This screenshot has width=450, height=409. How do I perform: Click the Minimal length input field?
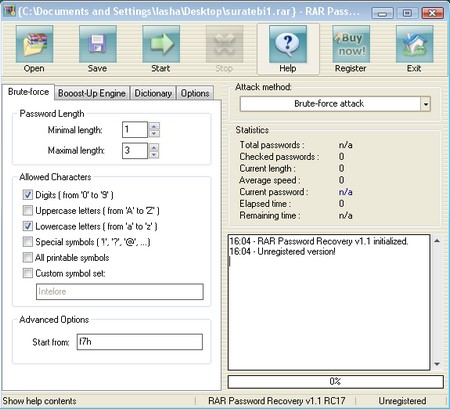[x=135, y=130]
